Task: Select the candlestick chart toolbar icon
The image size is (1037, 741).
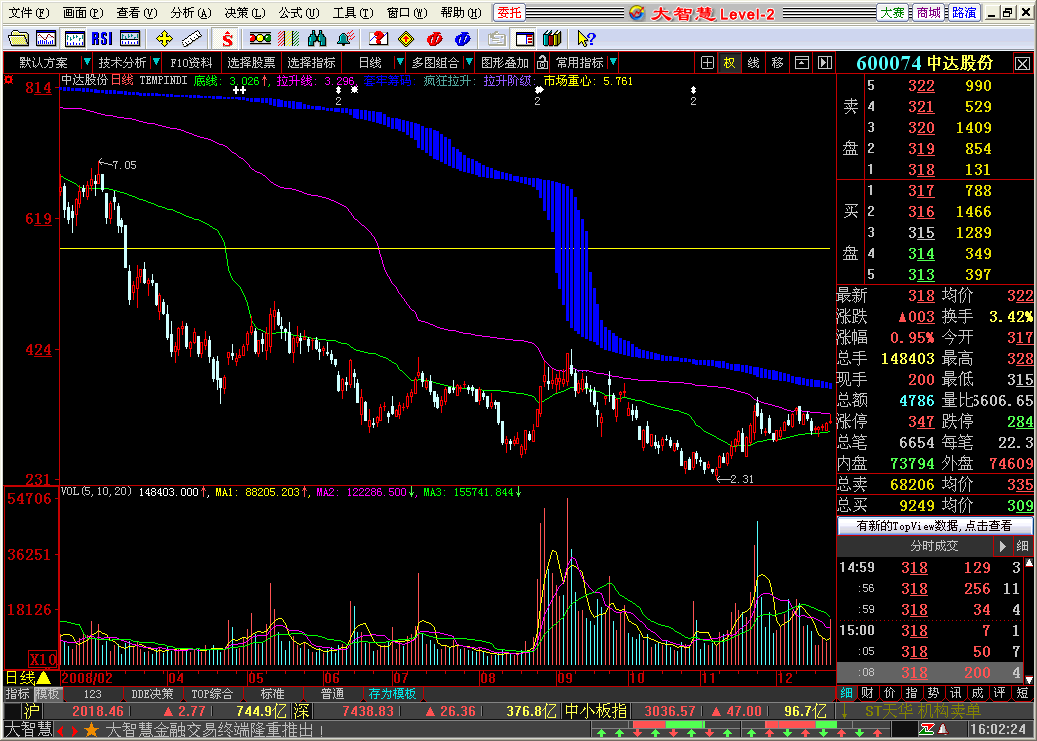Action: pyautogui.click(x=74, y=39)
